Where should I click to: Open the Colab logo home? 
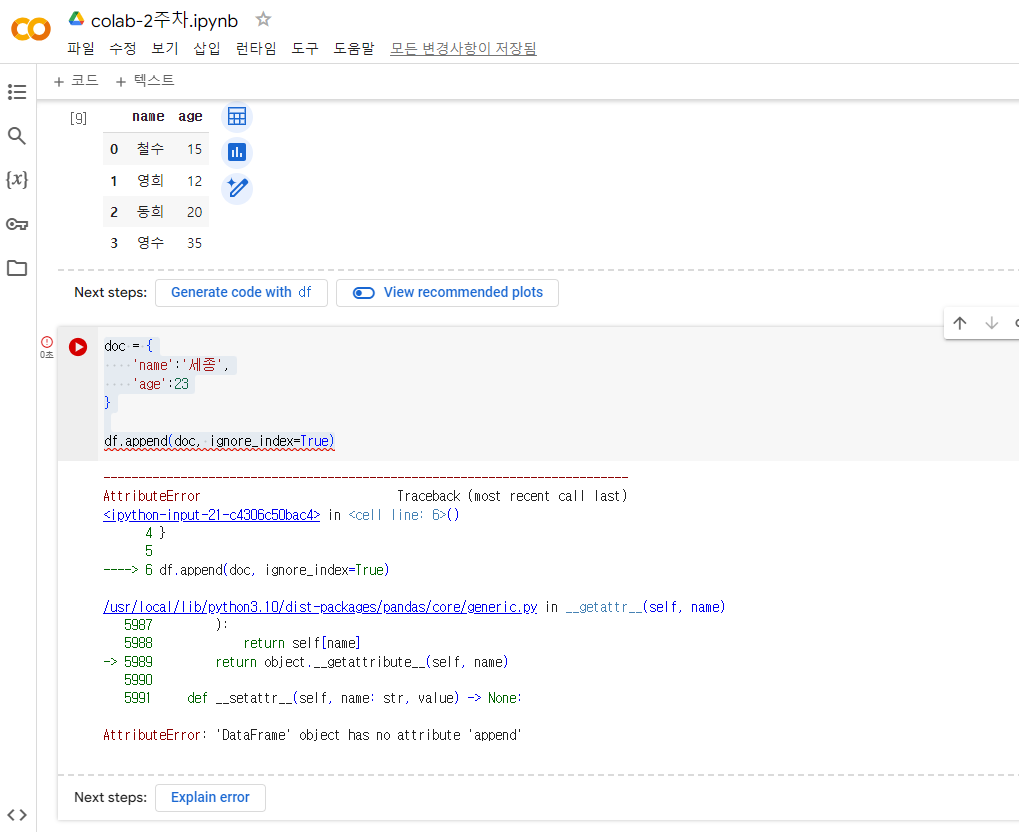(31, 29)
